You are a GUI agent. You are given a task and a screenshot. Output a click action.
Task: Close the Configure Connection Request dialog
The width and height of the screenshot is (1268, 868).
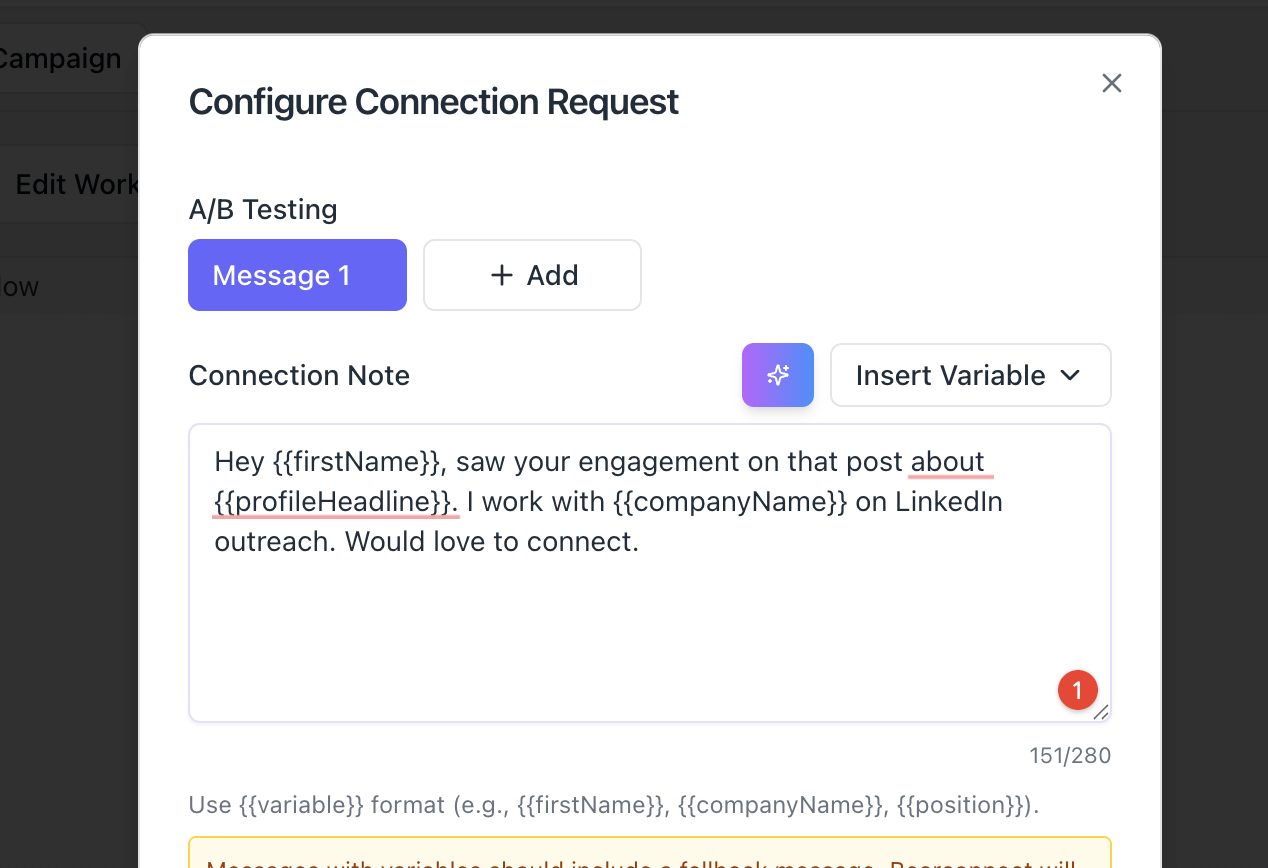click(1111, 83)
